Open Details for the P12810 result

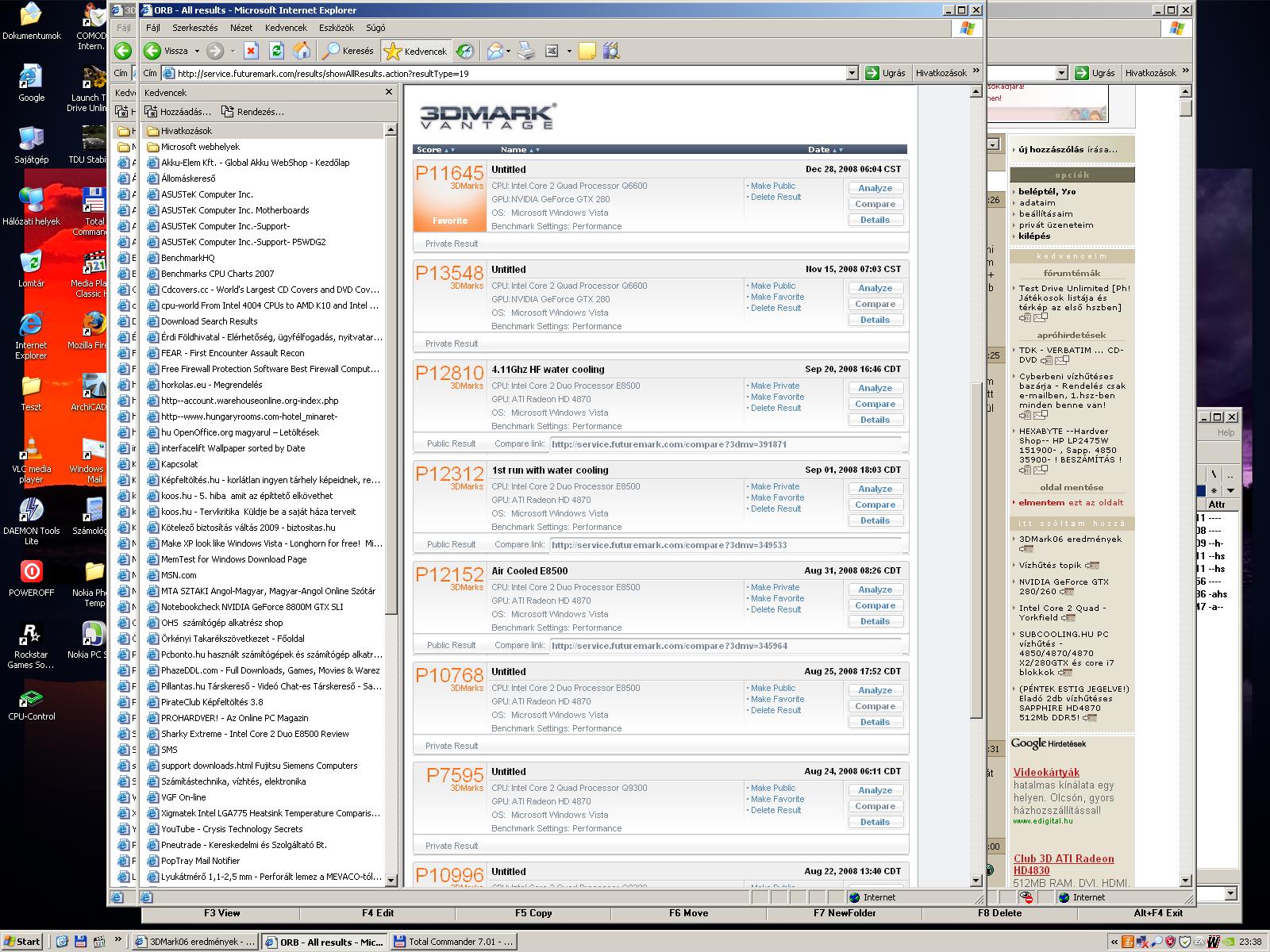(x=876, y=420)
